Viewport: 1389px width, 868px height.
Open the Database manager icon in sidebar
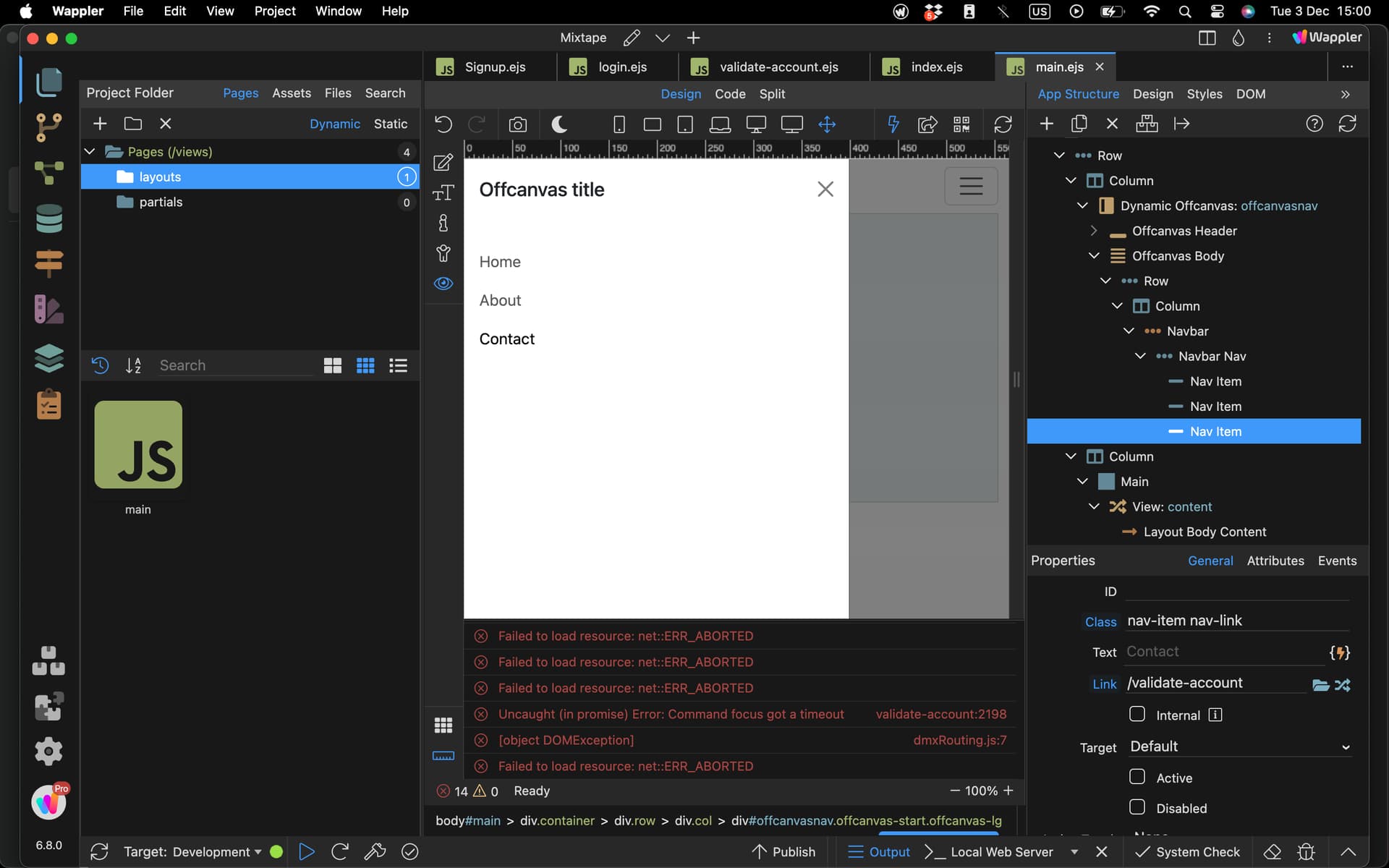48,218
